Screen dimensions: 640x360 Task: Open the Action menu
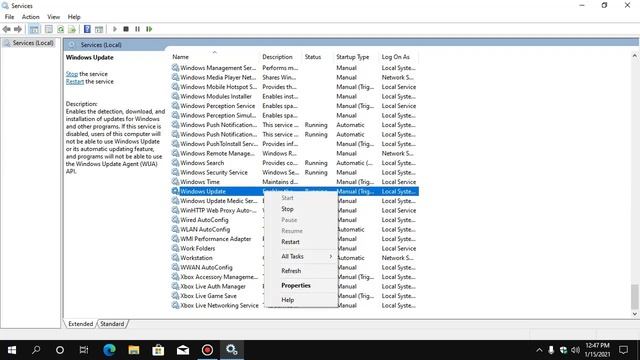[31, 17]
